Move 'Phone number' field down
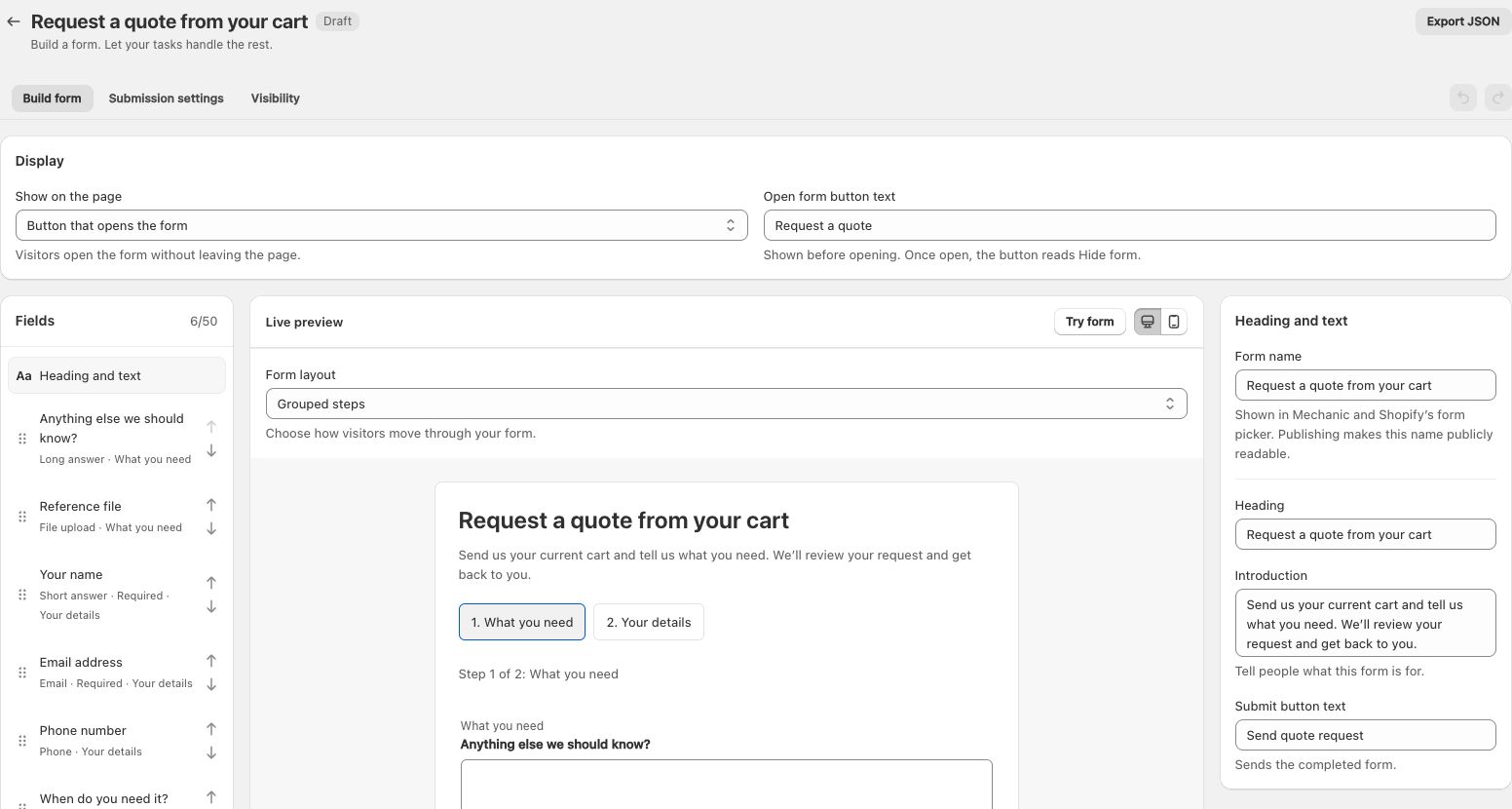This screenshot has height=809, width=1512. click(211, 753)
